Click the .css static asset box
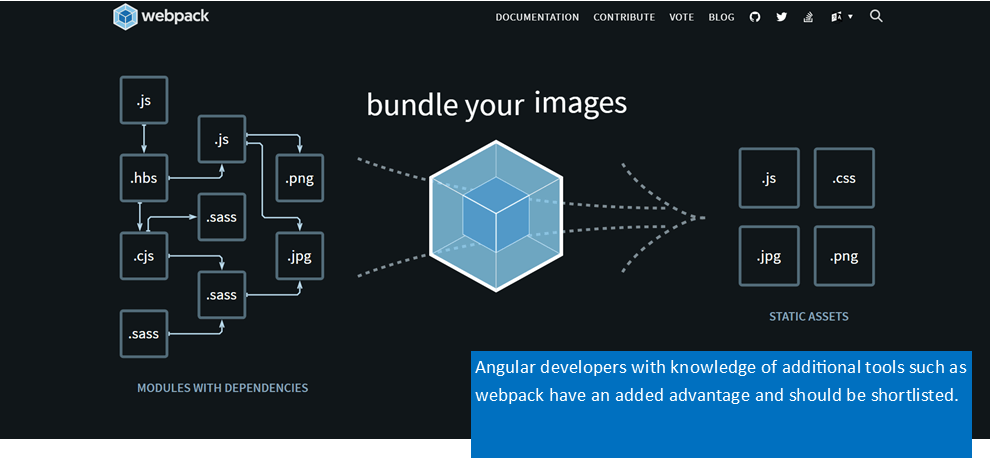991x459 pixels. [844, 178]
